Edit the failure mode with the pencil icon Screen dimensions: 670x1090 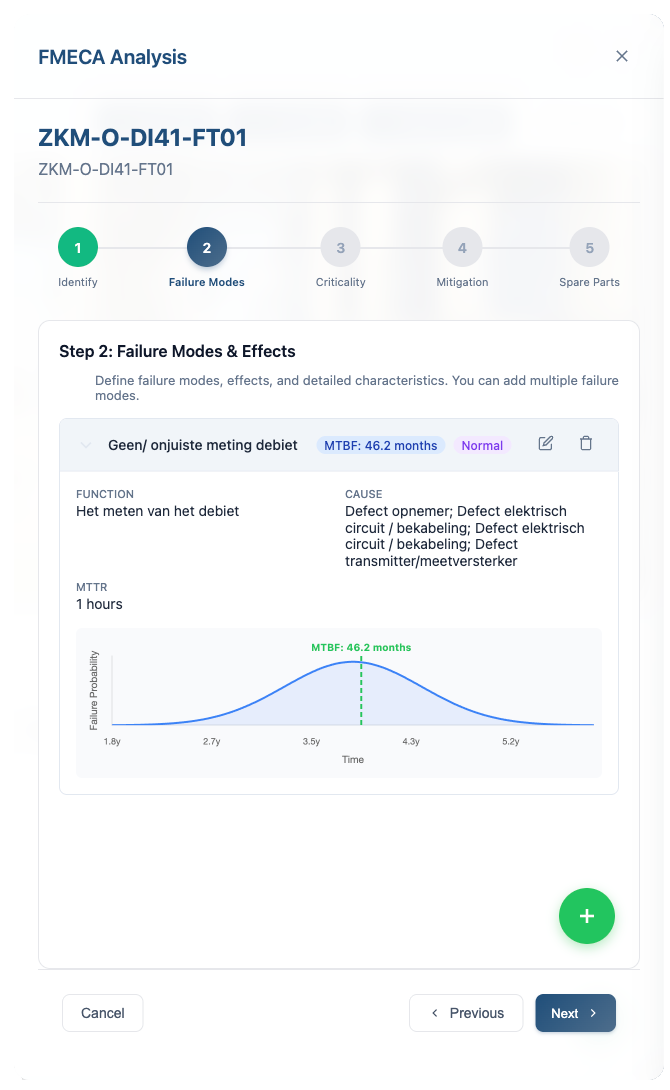click(545, 443)
